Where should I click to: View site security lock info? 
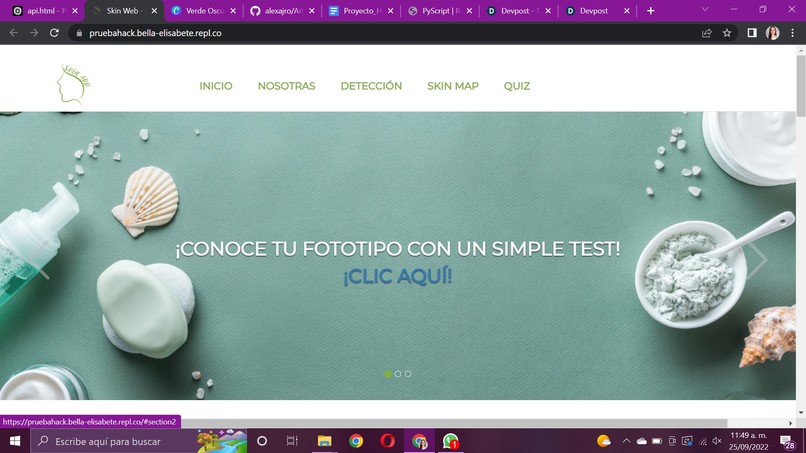tap(79, 33)
